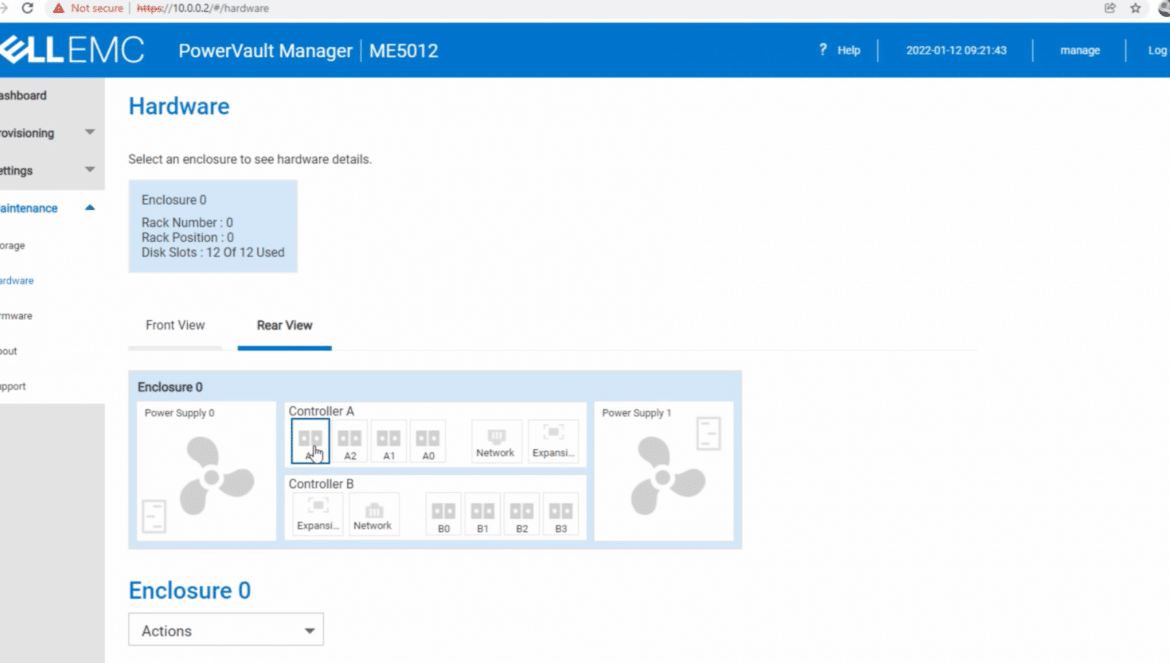Click the 'Disk Slots : 12 Of 12 Used' text

click(213, 252)
